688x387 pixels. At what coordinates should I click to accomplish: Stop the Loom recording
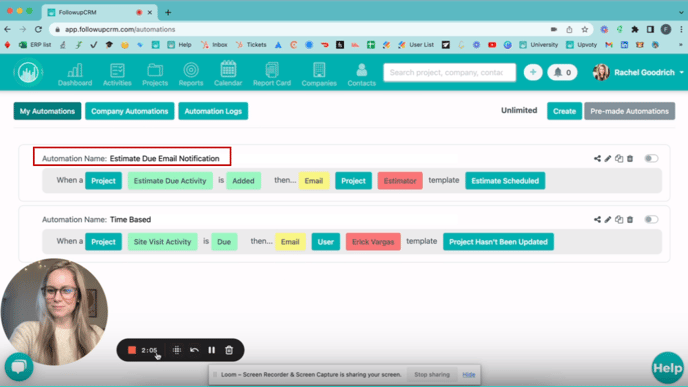(x=132, y=350)
